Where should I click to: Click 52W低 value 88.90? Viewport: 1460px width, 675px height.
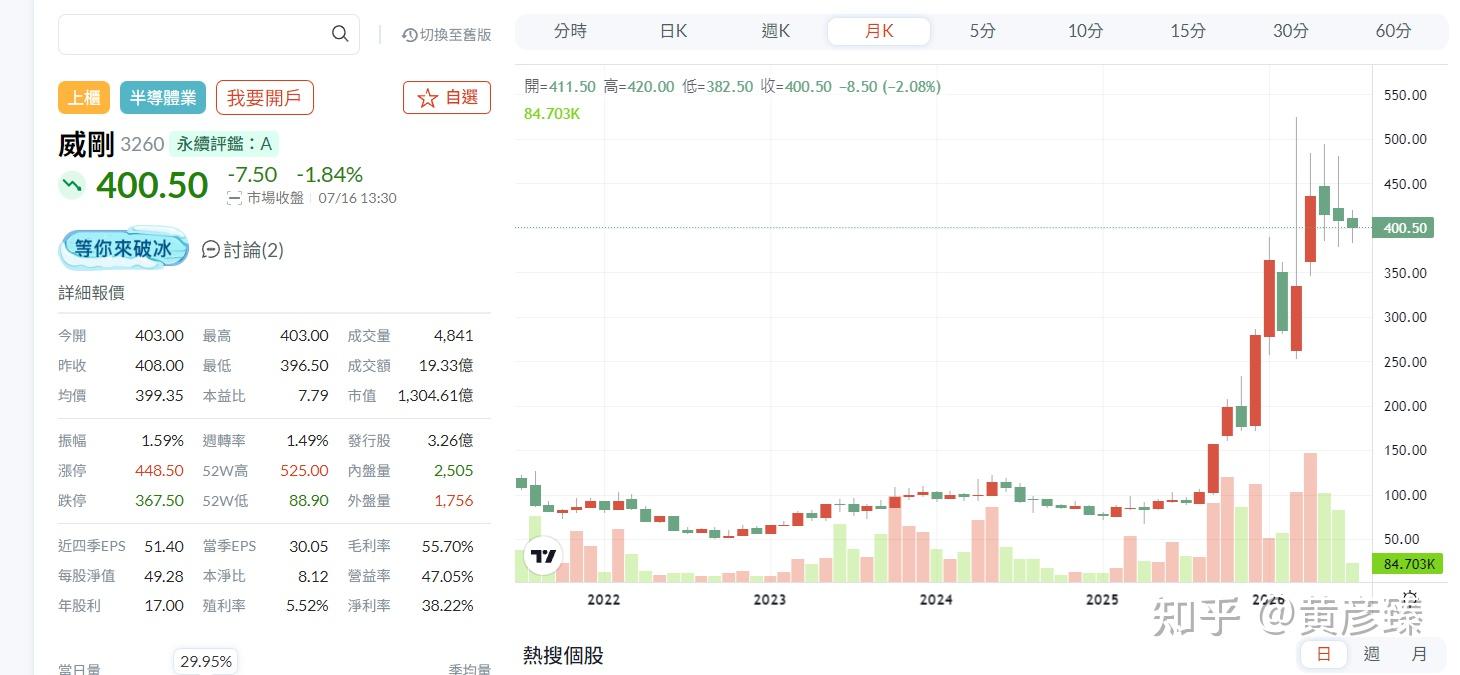tap(308, 500)
